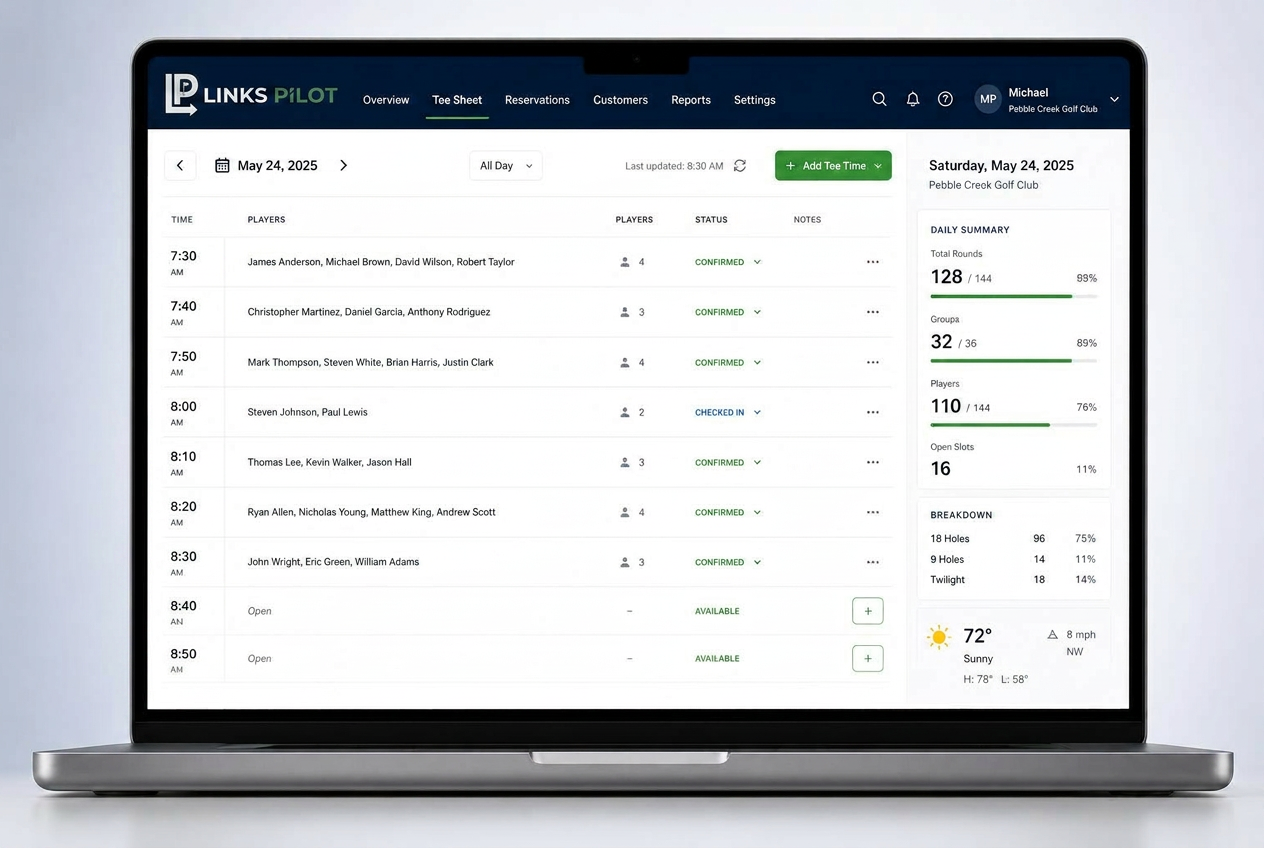The width and height of the screenshot is (1264, 848).
Task: Click the 9 Holes breakdown row
Action: [x=1014, y=559]
